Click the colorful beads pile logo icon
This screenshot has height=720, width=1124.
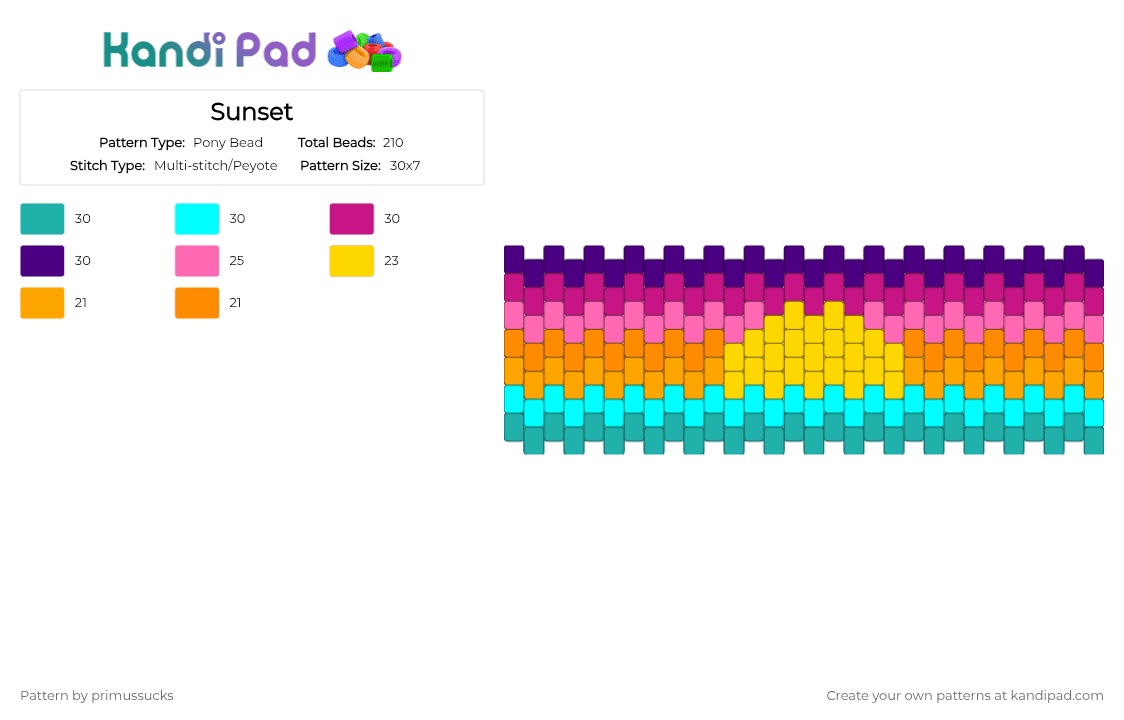click(364, 51)
